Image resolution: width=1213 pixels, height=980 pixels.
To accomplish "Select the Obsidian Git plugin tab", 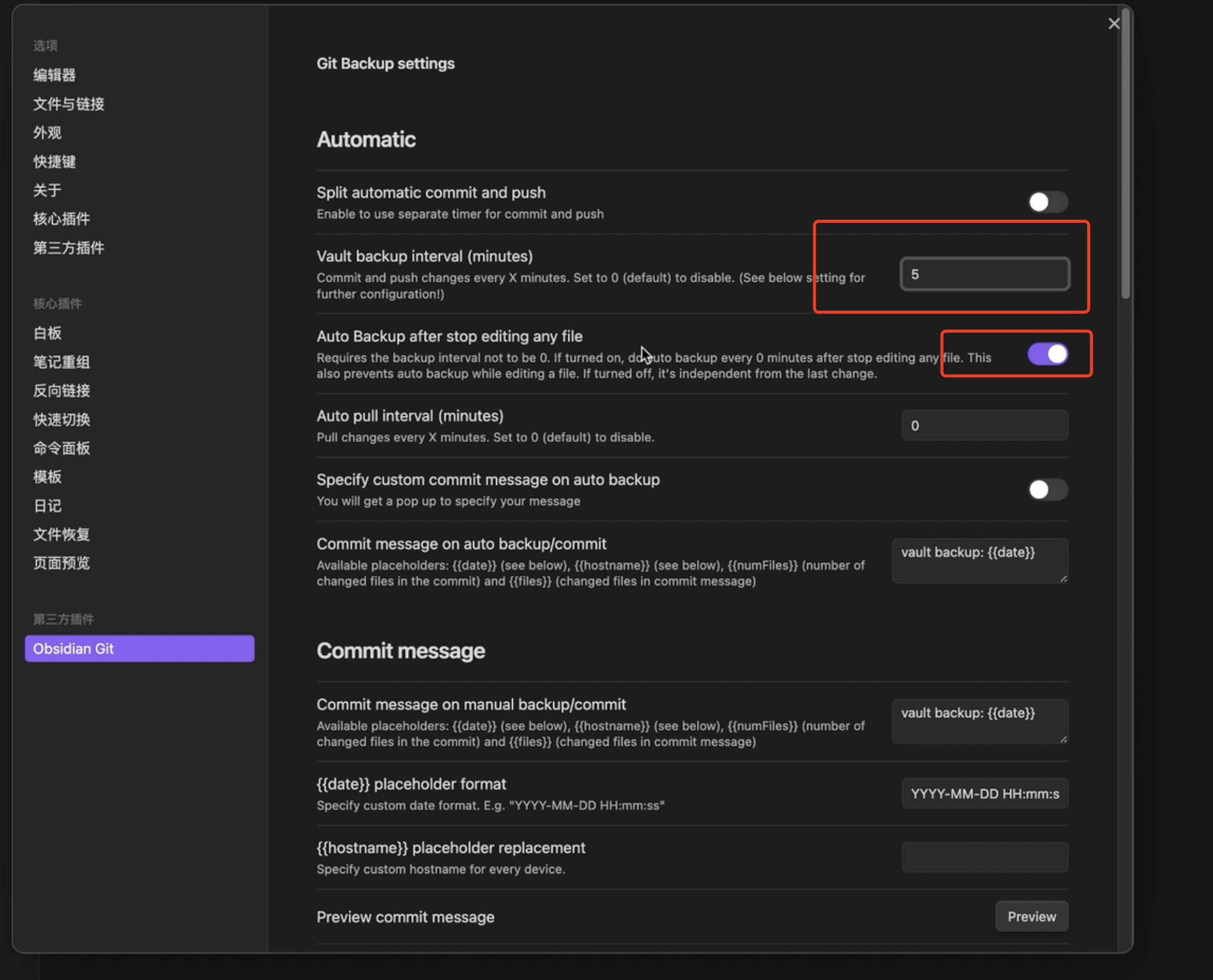I will click(139, 649).
